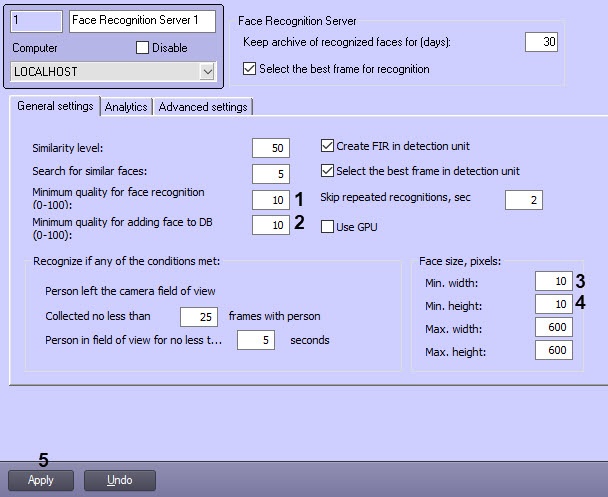Edit the Skip repeated recognitions seconds field

[523, 200]
